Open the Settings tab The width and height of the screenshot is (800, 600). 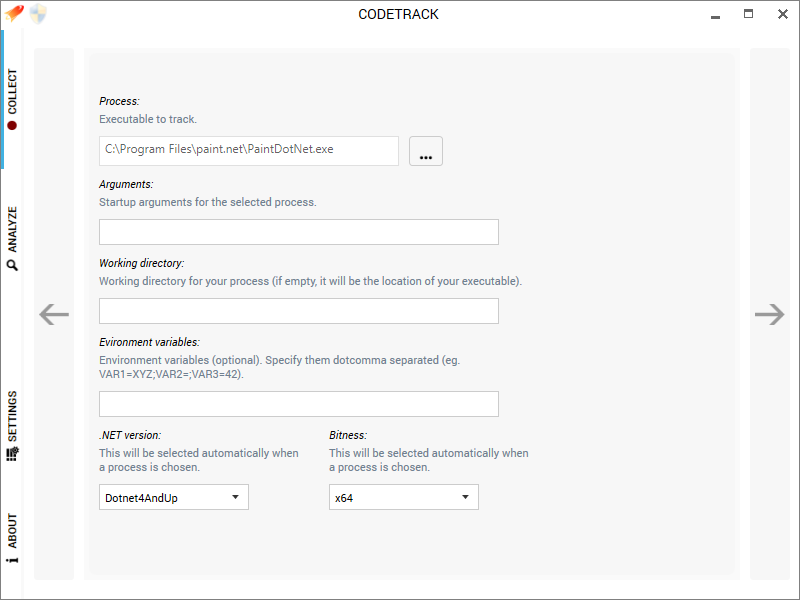(12, 426)
